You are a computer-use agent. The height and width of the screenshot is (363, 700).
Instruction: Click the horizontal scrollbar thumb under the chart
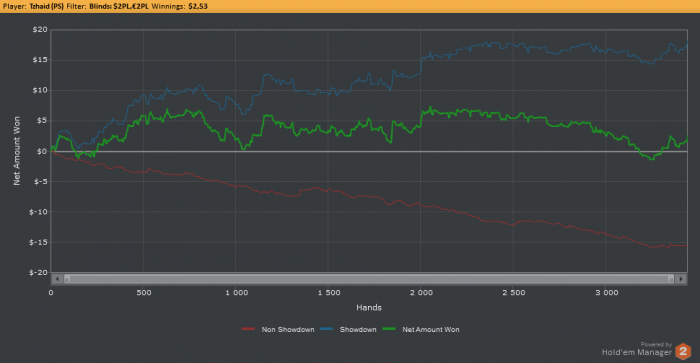coord(369,279)
